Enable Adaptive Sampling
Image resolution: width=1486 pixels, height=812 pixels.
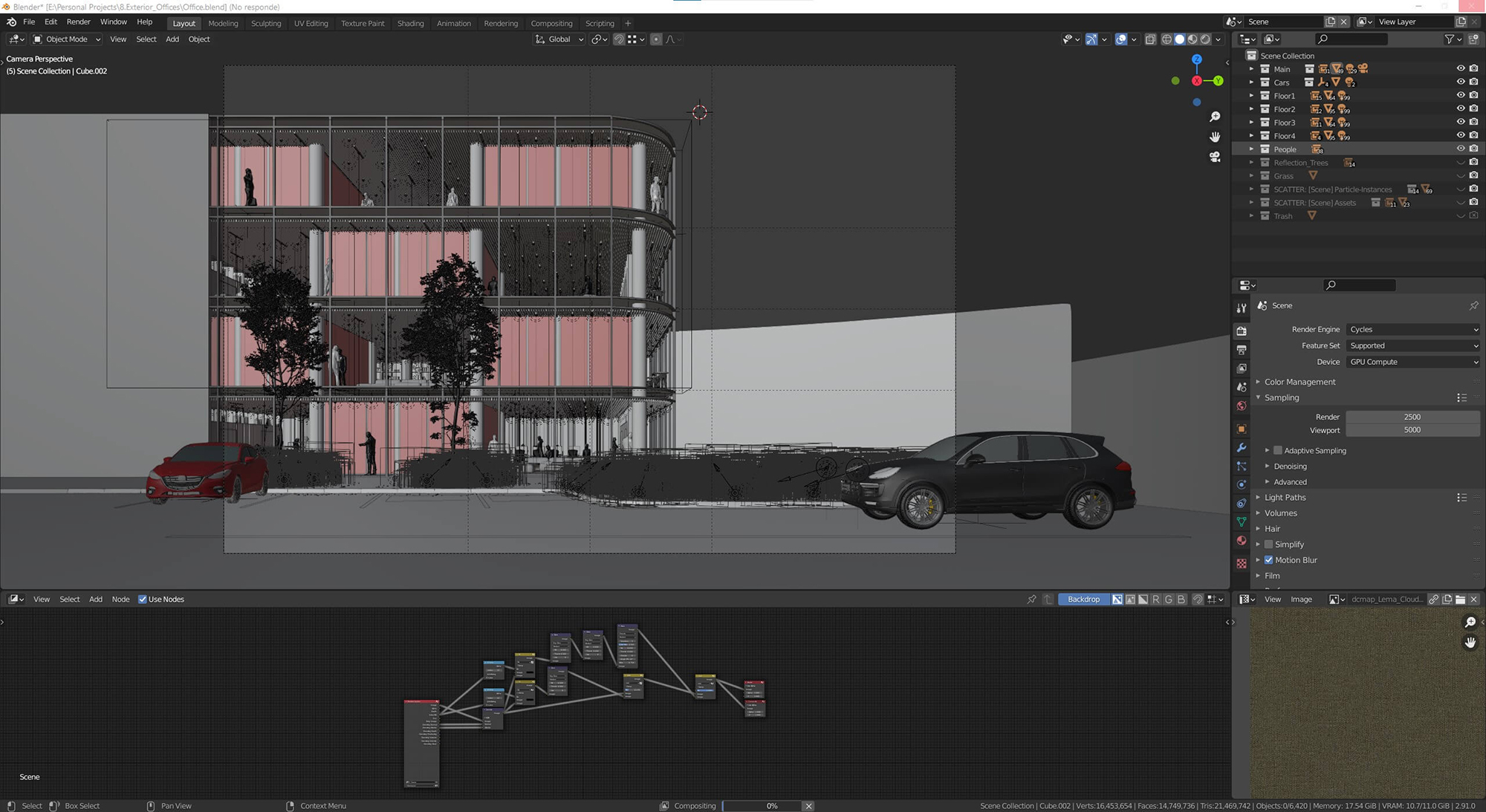pyautogui.click(x=1277, y=450)
